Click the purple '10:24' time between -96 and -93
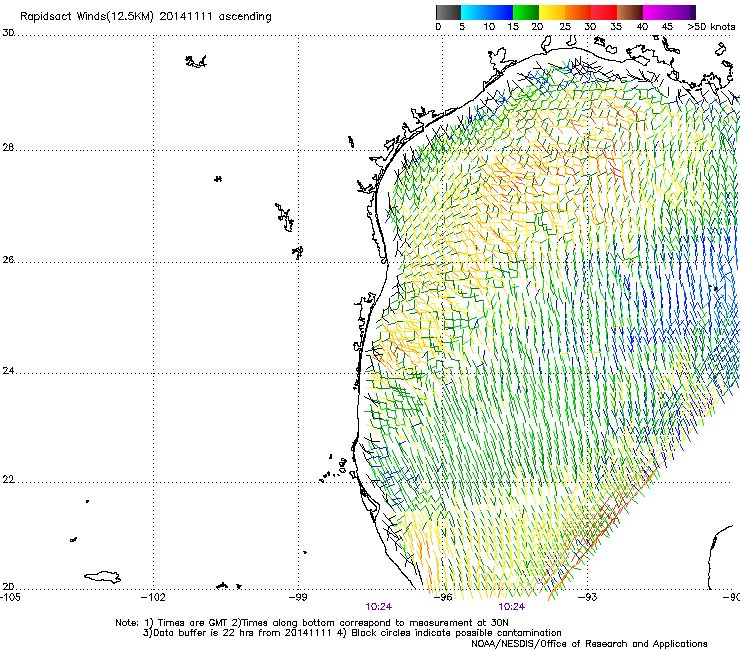 click(x=512, y=607)
